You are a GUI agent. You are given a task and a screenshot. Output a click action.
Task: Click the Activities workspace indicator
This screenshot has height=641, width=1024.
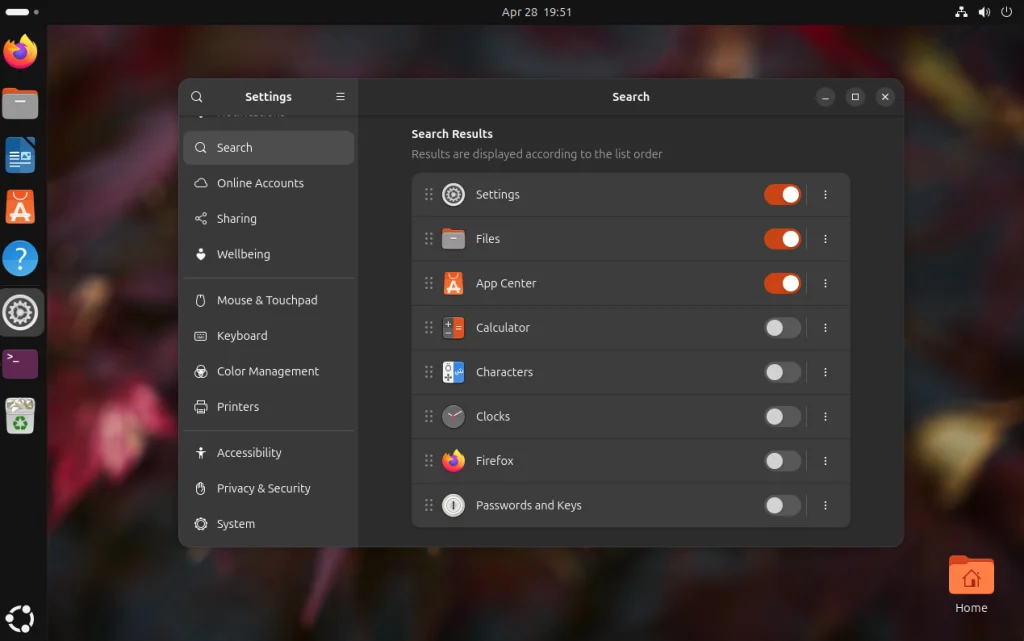22,12
